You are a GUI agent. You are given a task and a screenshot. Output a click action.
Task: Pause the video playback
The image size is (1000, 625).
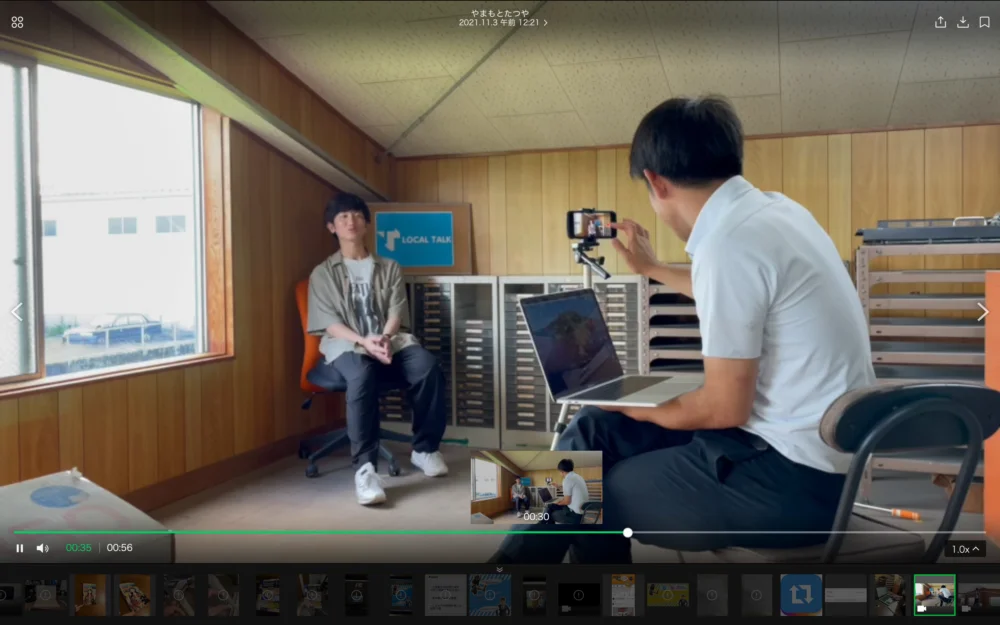[x=20, y=548]
